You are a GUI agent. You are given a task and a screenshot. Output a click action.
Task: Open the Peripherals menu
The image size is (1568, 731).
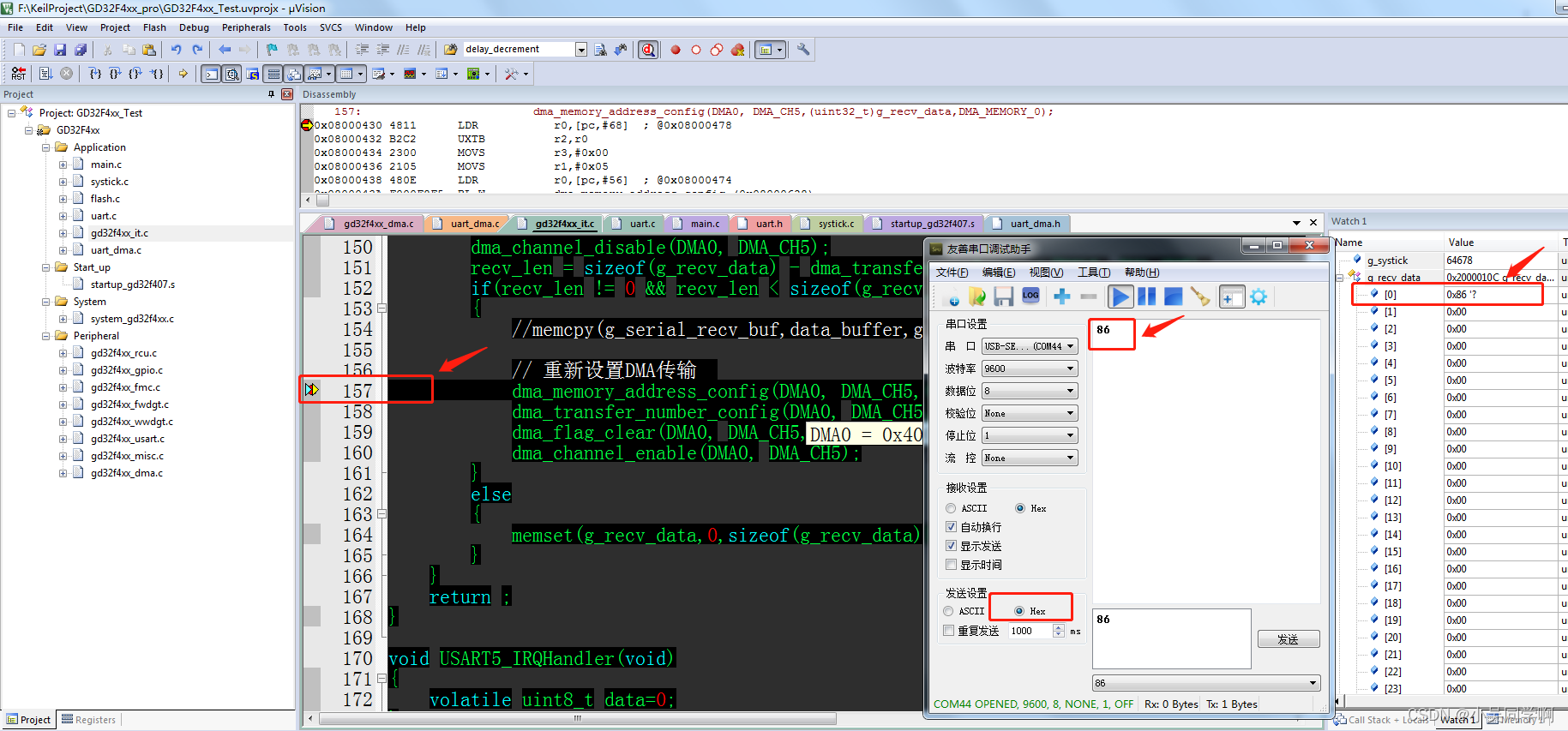(x=246, y=27)
